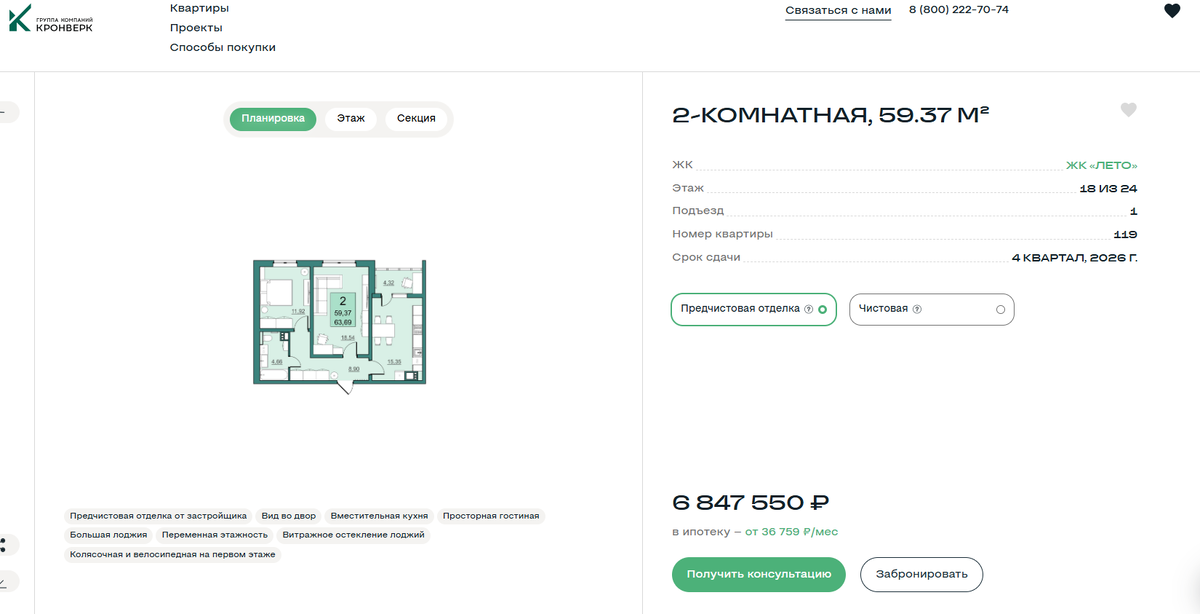Click the Забронировать button
The image size is (1200, 614).
(x=922, y=575)
